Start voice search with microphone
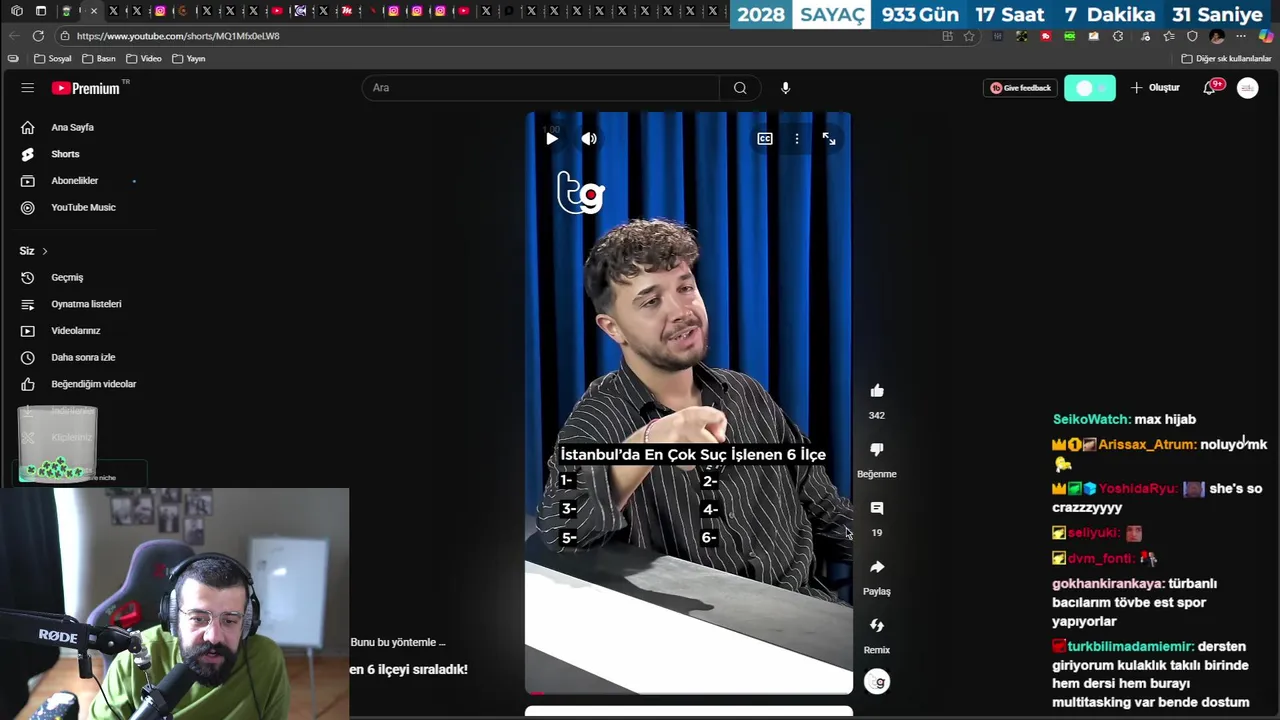 point(785,88)
